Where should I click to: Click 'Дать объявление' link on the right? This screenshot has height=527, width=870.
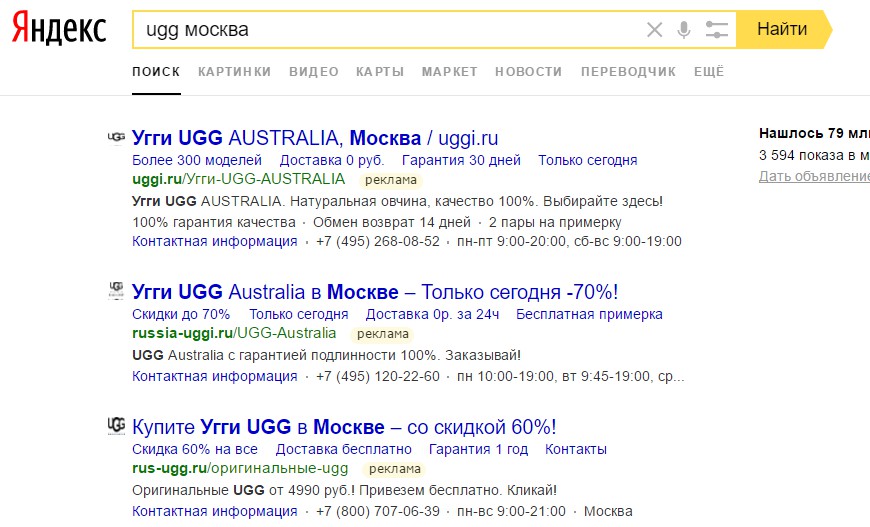click(x=814, y=176)
